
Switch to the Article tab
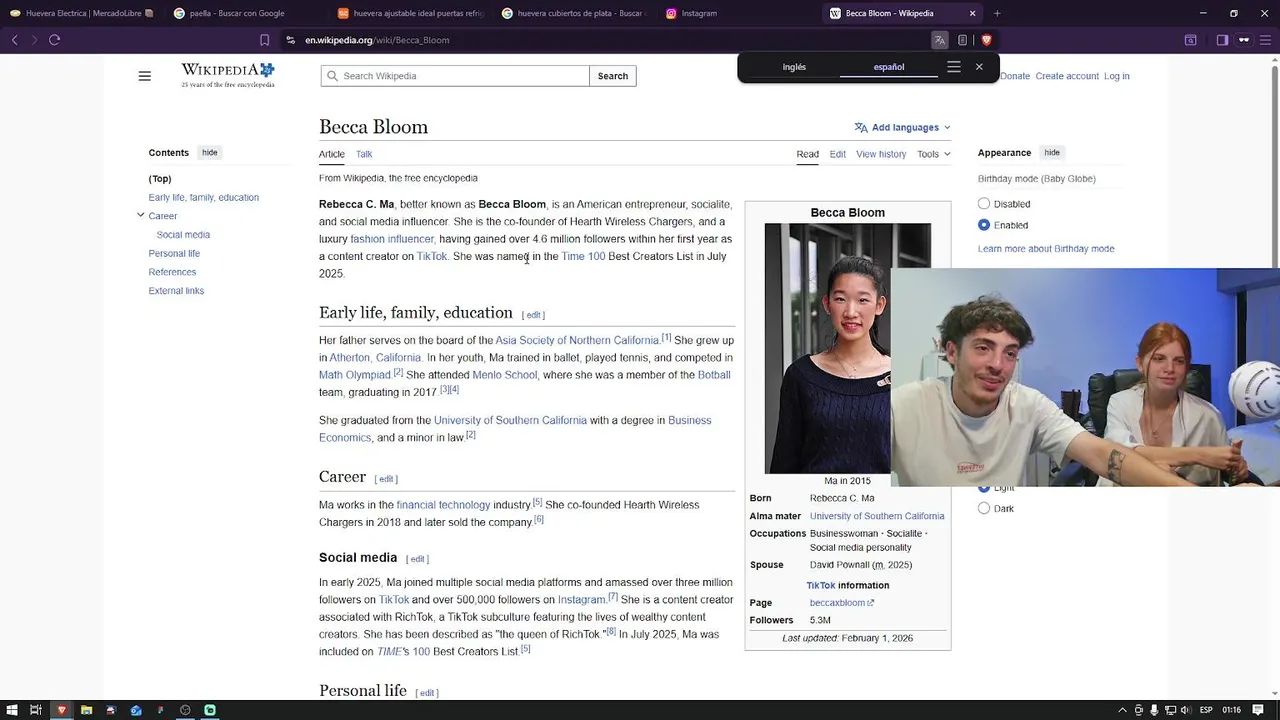[x=332, y=154]
